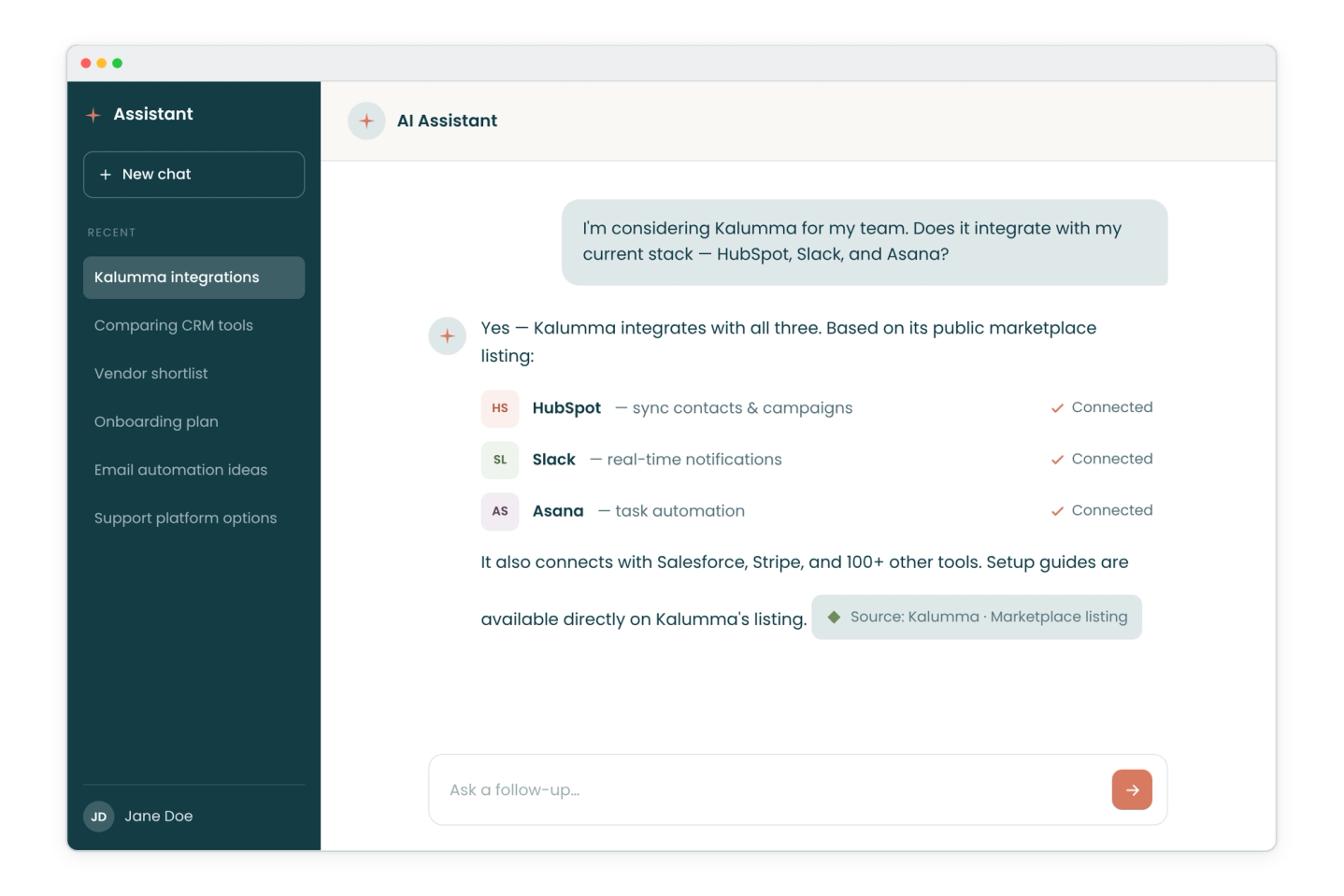Click the green diamond source icon

click(x=834, y=617)
